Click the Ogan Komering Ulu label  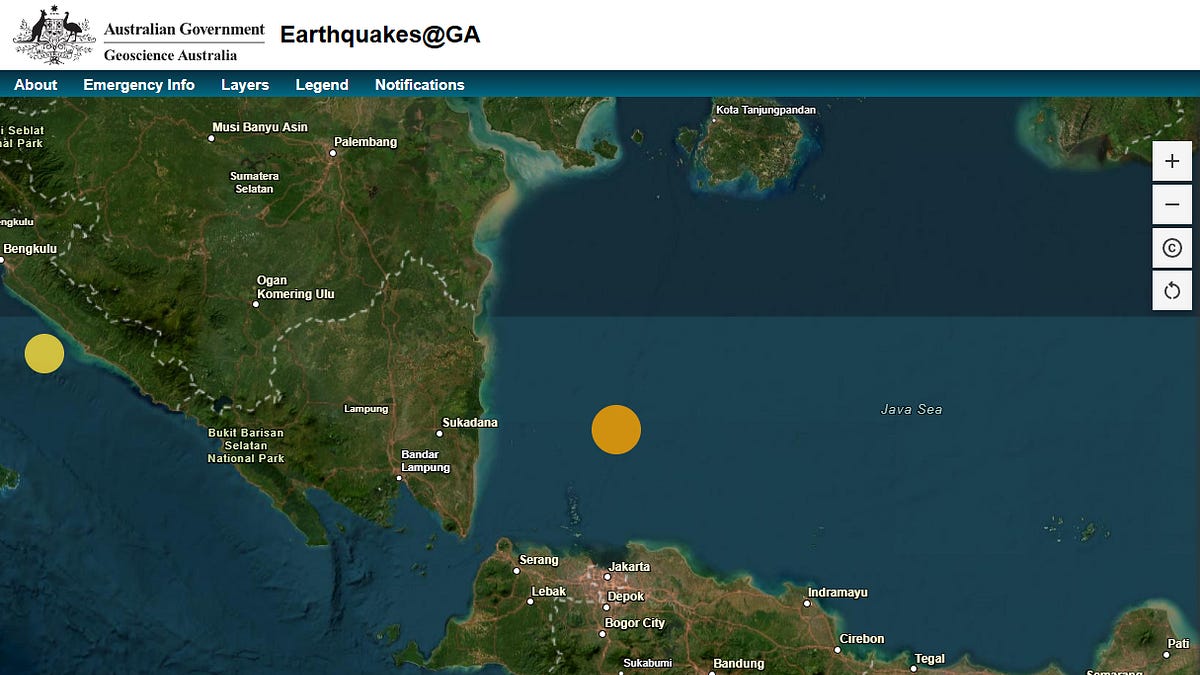click(x=296, y=287)
